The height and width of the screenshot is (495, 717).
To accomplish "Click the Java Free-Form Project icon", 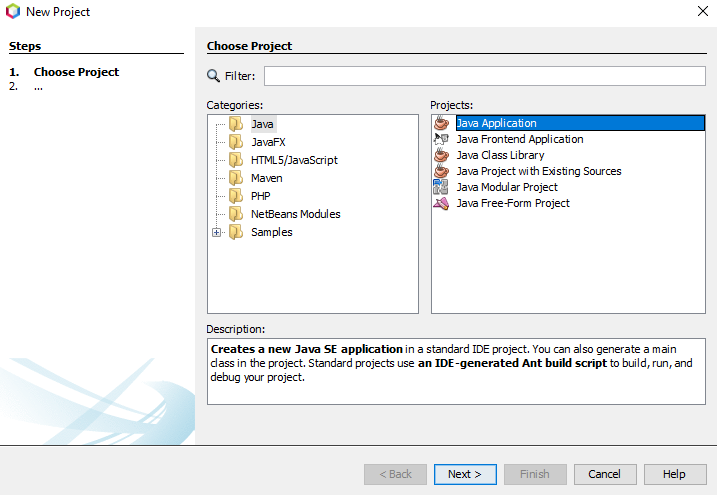I will click(x=441, y=203).
